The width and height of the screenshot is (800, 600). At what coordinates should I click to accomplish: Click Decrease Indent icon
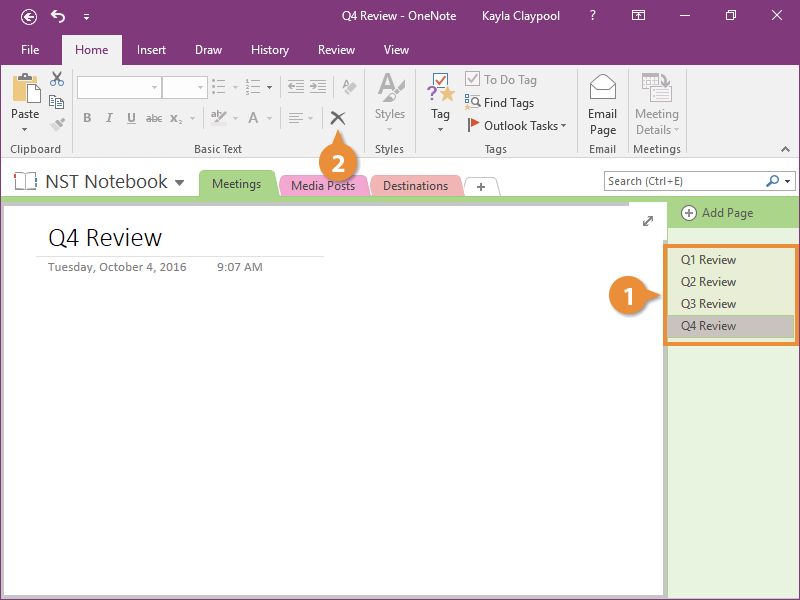[295, 87]
